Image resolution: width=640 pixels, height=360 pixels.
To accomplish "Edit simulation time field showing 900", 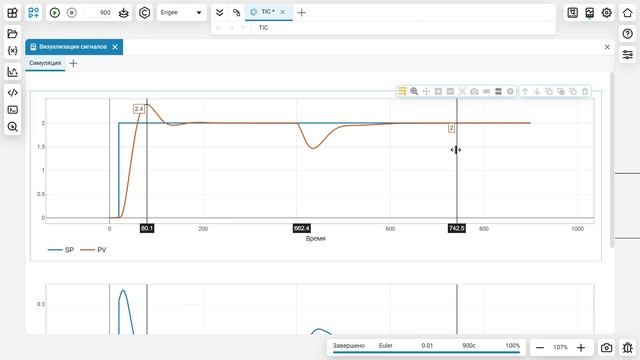I will (x=98, y=13).
